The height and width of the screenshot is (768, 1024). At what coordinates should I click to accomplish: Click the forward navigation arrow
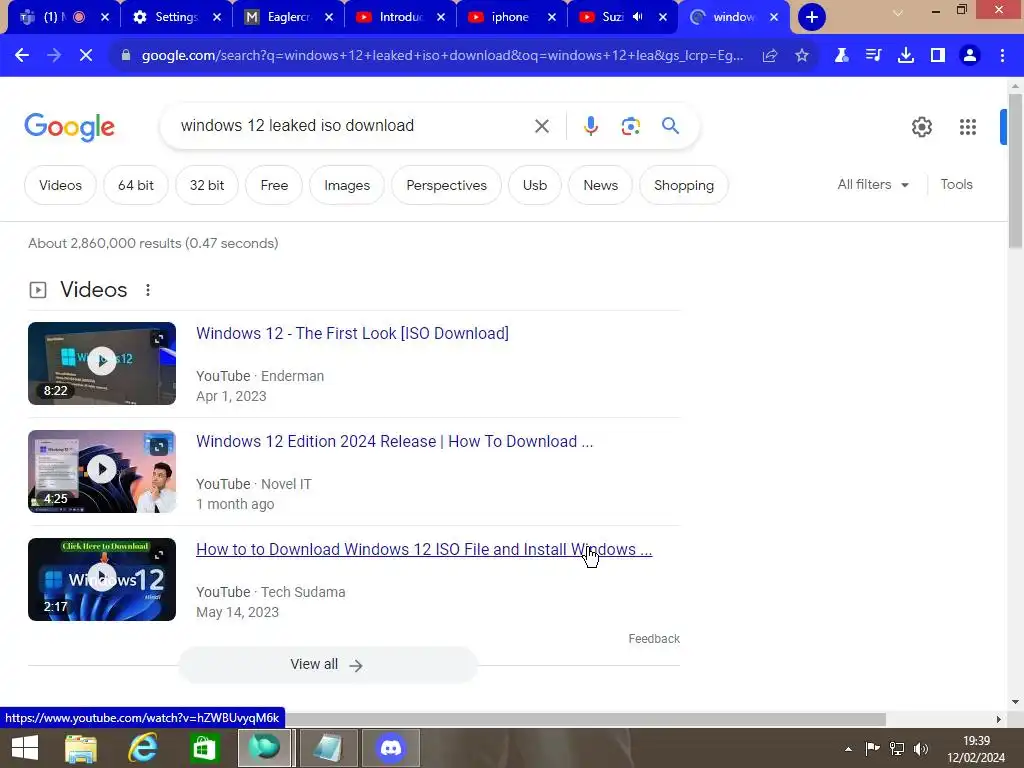click(54, 56)
